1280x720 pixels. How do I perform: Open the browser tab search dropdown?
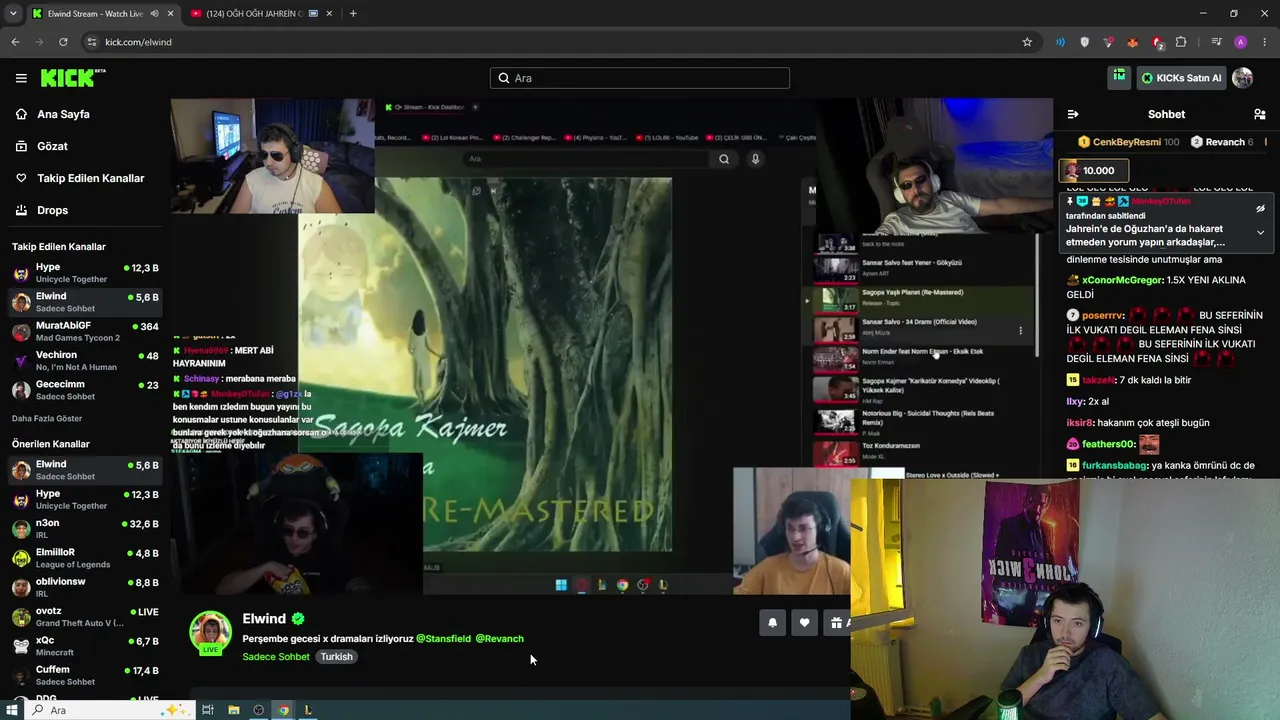pyautogui.click(x=12, y=14)
